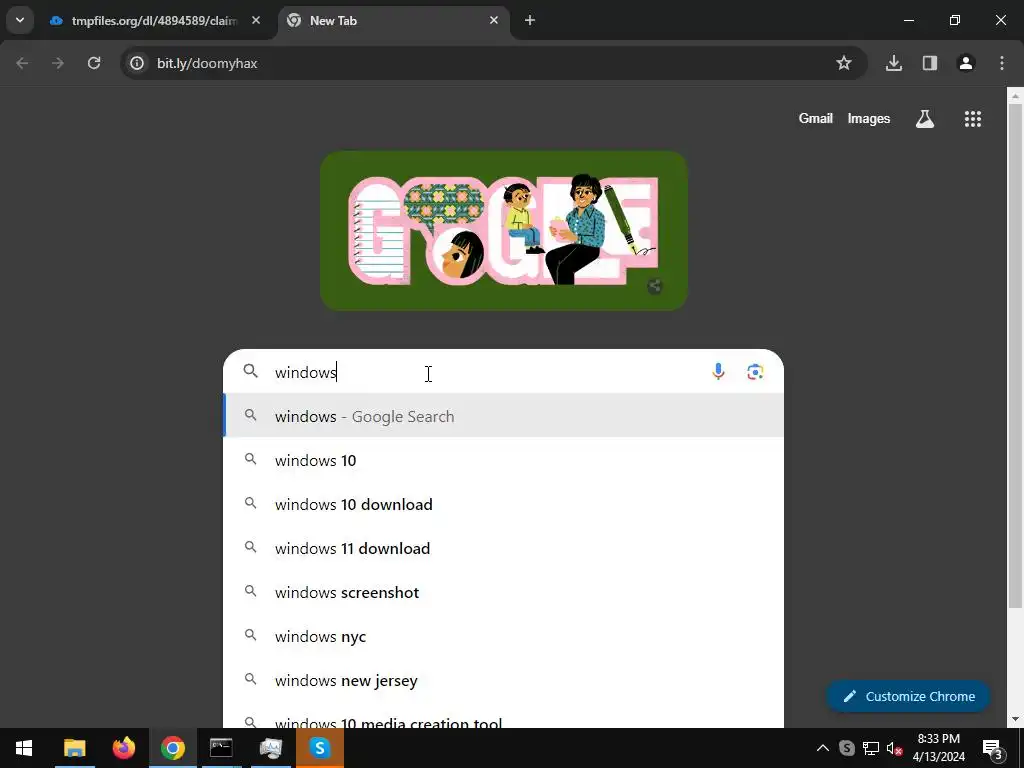Open the monitor app icon beside Command Prompt
The image size is (1024, 768).
tap(270, 748)
